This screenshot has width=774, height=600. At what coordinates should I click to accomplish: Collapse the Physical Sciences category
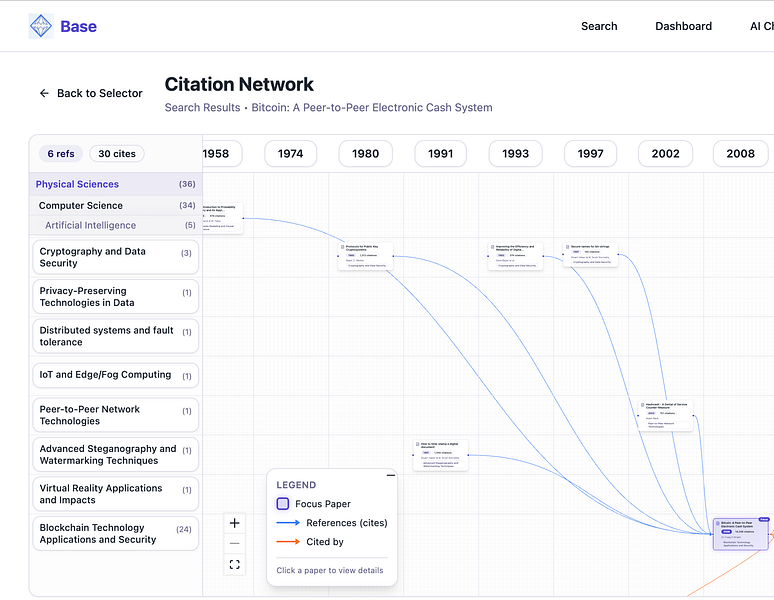pos(116,184)
